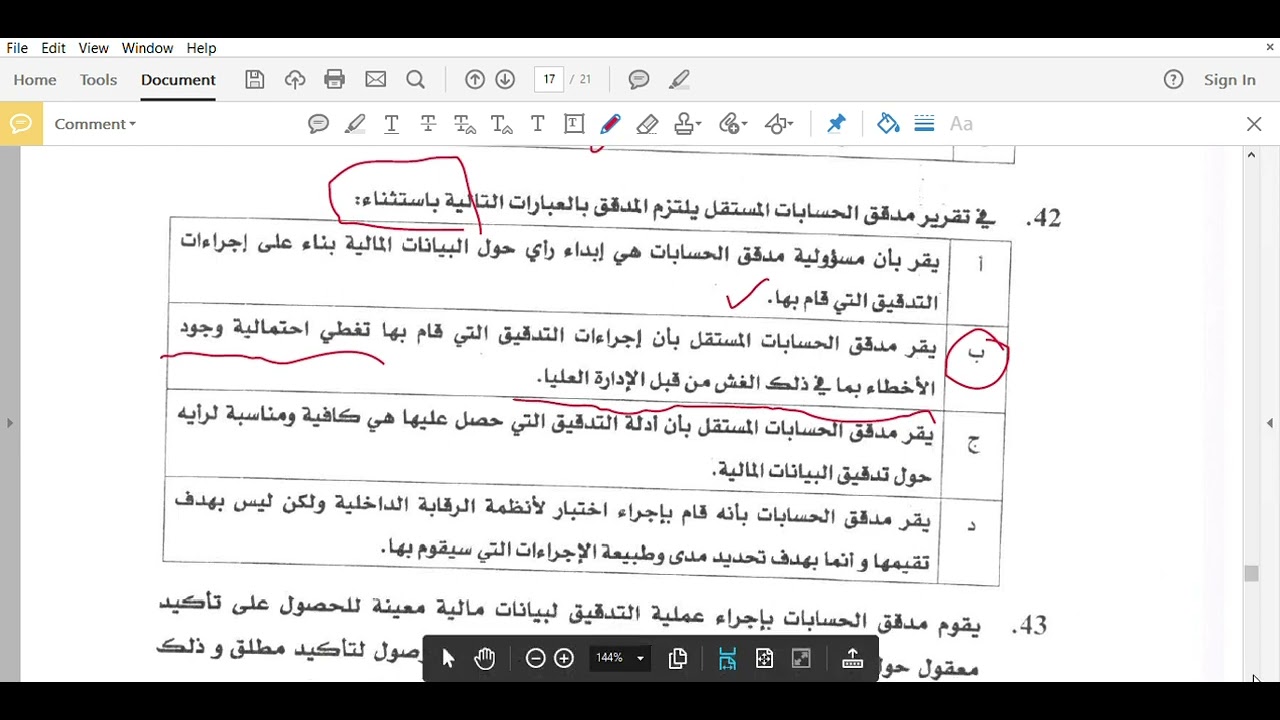Switch to the Tools tab
Screen dimensions: 1280x720
click(x=98, y=80)
